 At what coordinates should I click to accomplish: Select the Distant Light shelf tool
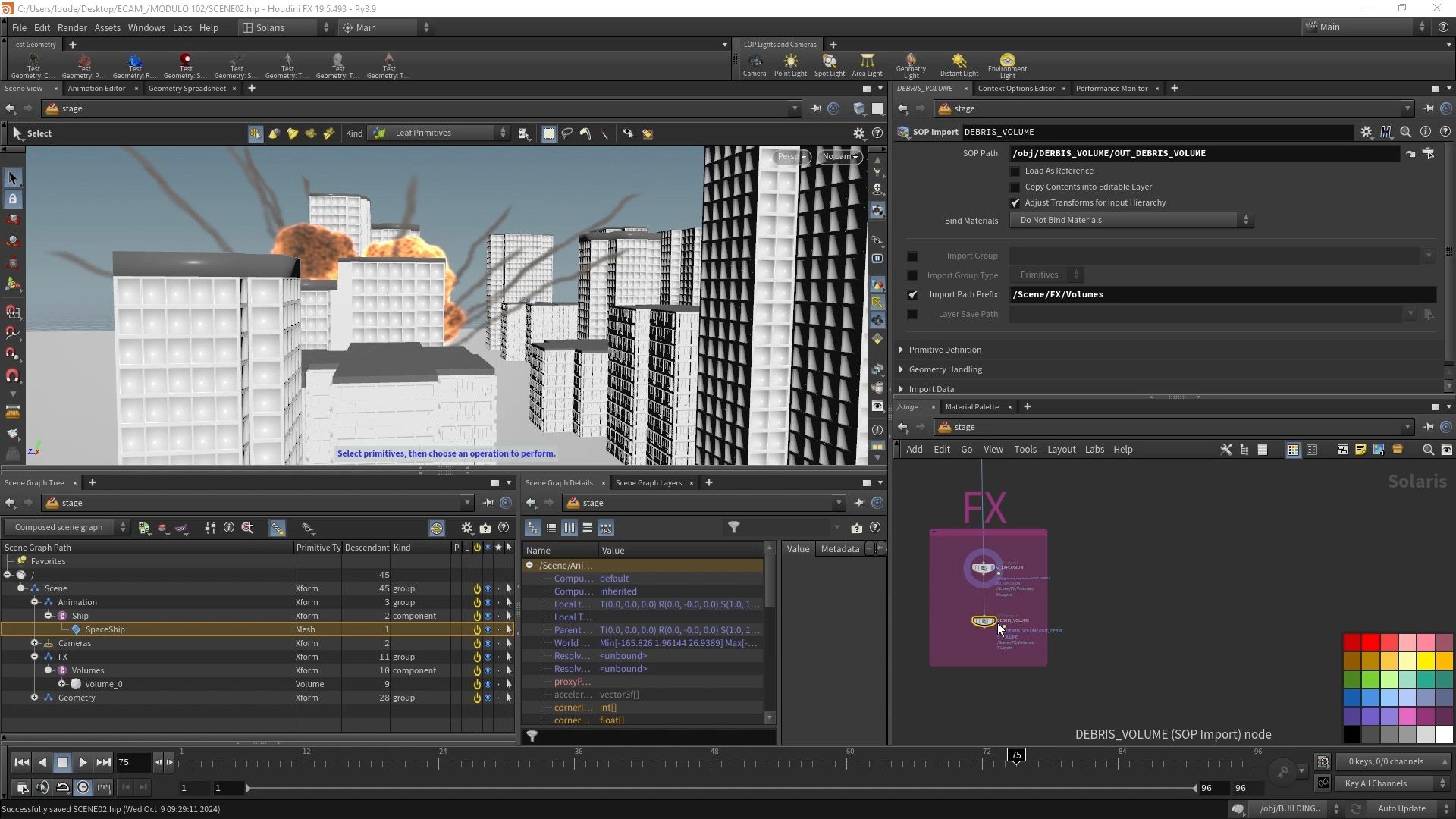(959, 64)
